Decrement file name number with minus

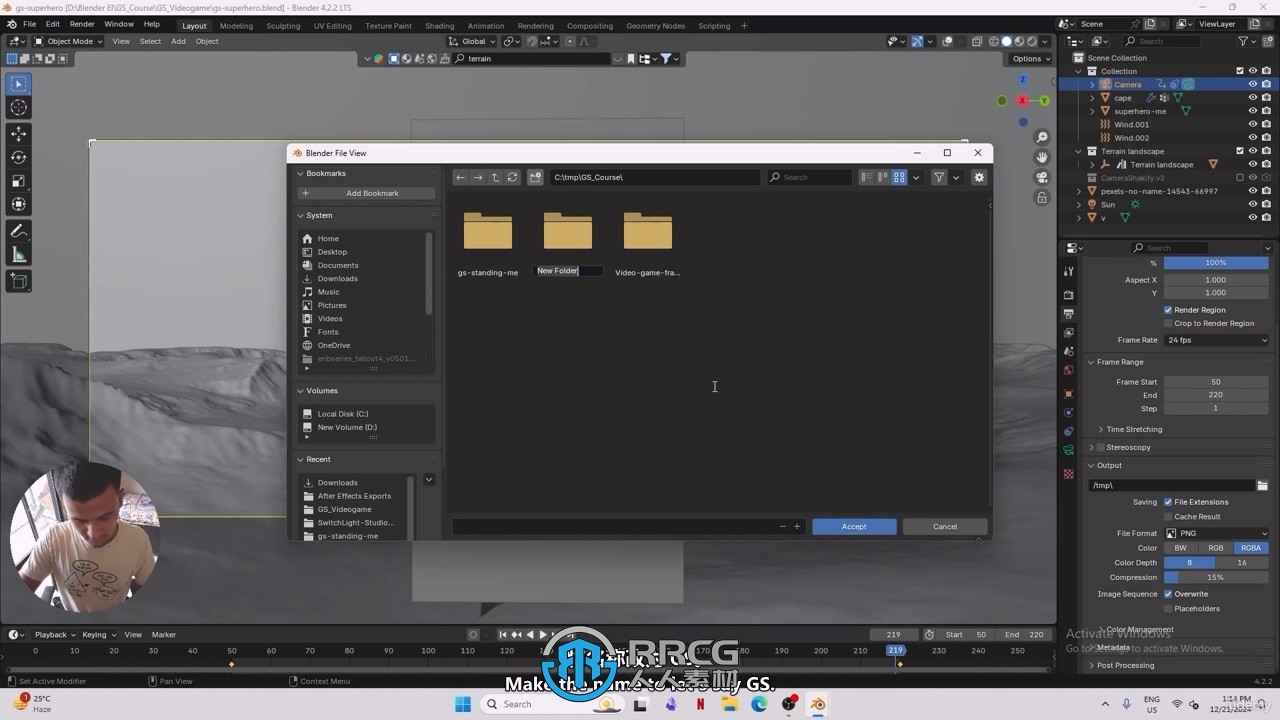[783, 526]
